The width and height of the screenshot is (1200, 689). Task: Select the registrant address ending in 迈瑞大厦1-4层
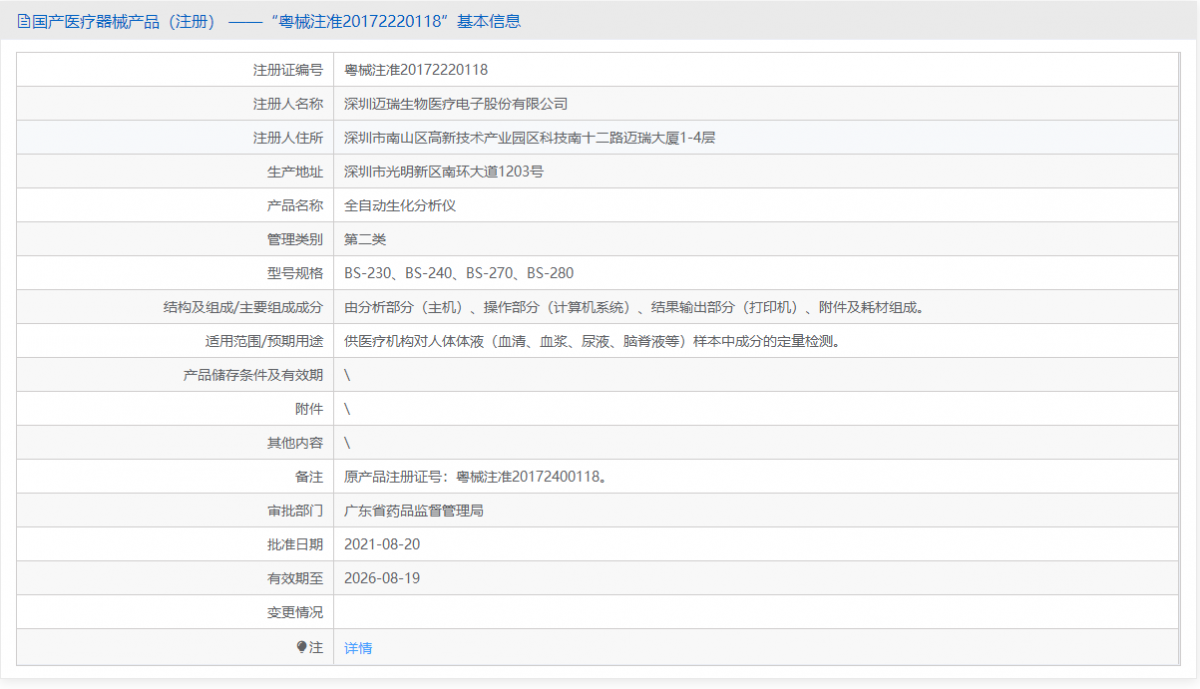(x=530, y=138)
